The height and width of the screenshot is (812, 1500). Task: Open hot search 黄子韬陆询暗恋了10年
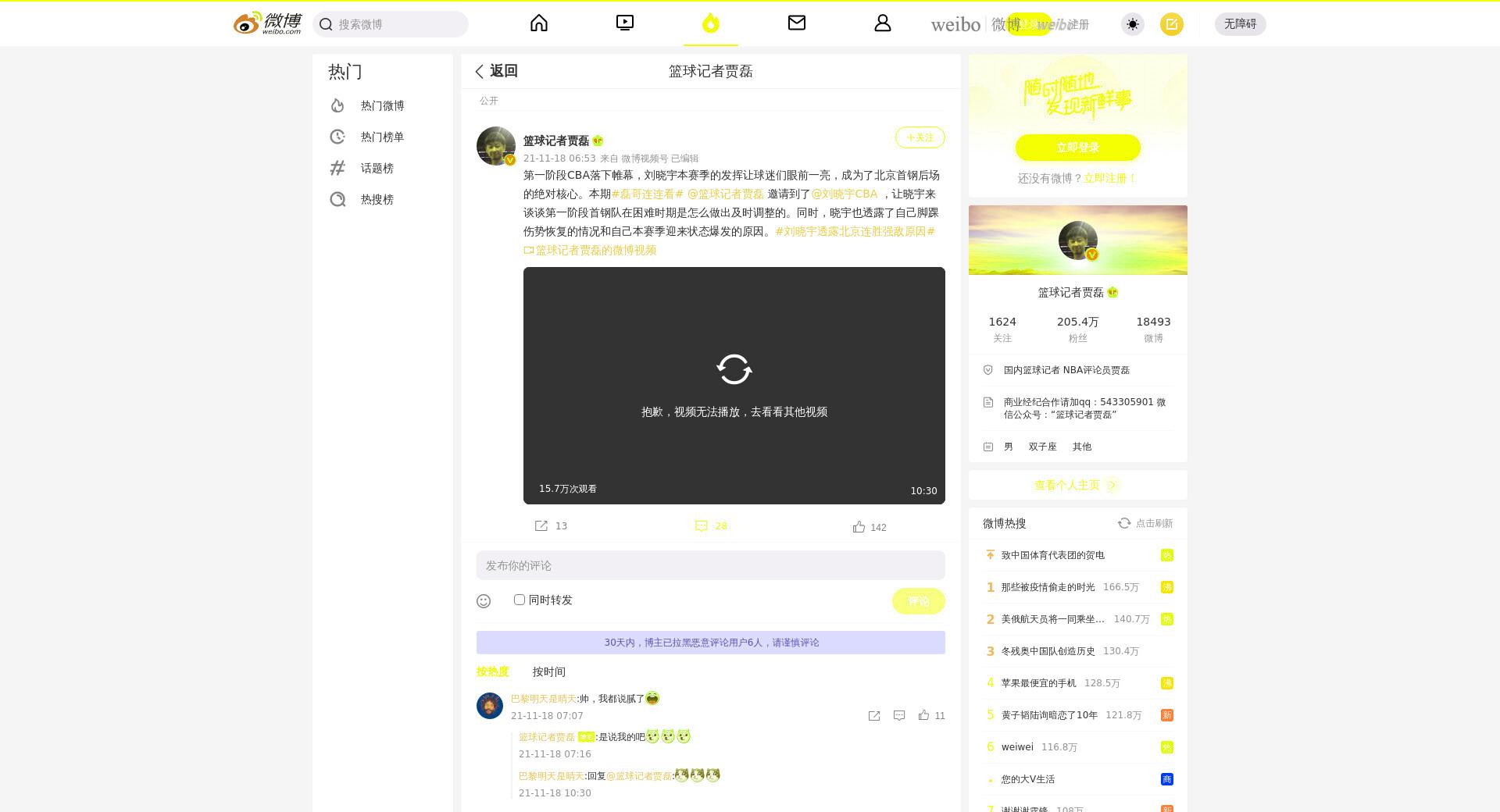[1049, 715]
